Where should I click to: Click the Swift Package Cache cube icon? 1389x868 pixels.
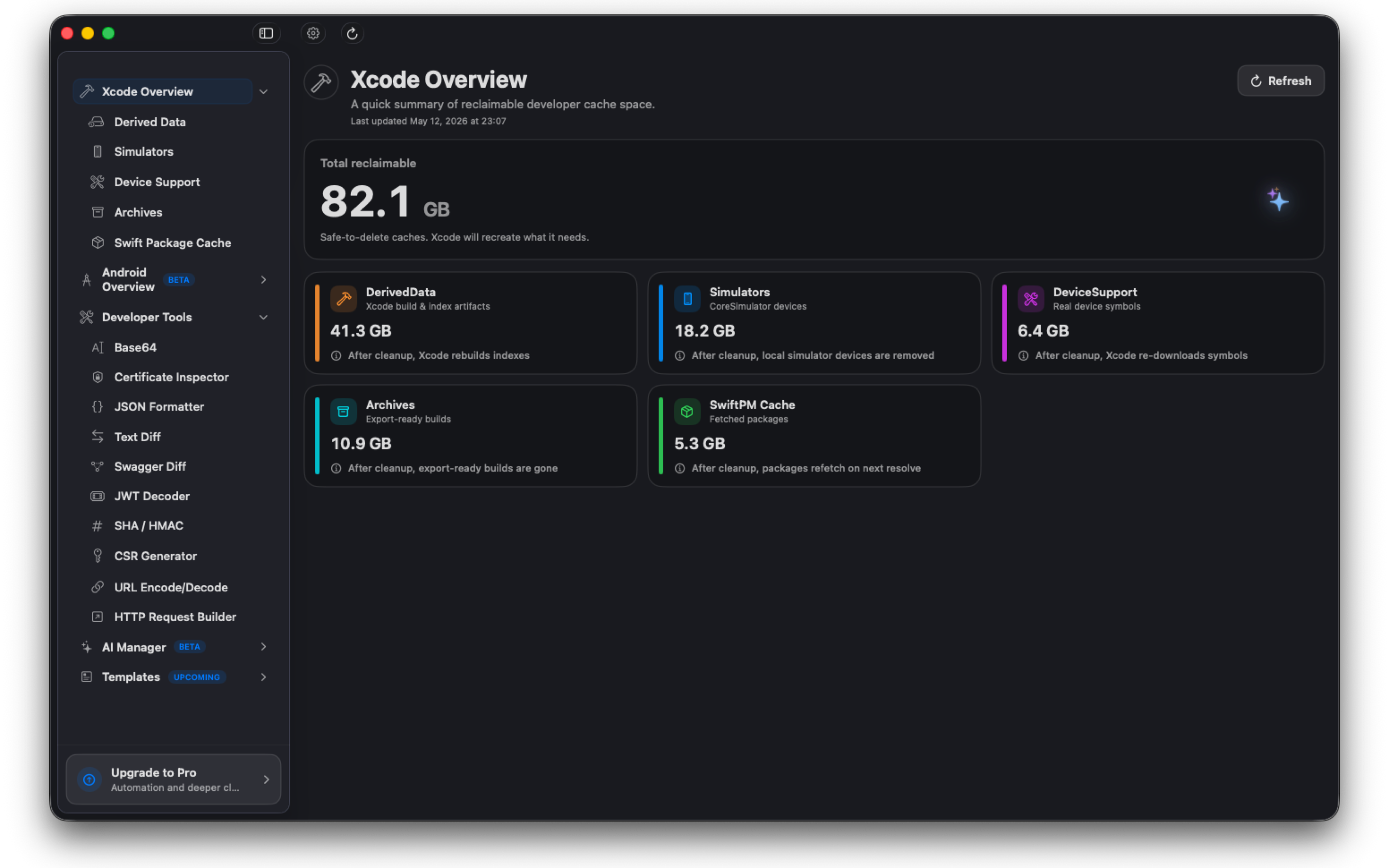pyautogui.click(x=97, y=243)
